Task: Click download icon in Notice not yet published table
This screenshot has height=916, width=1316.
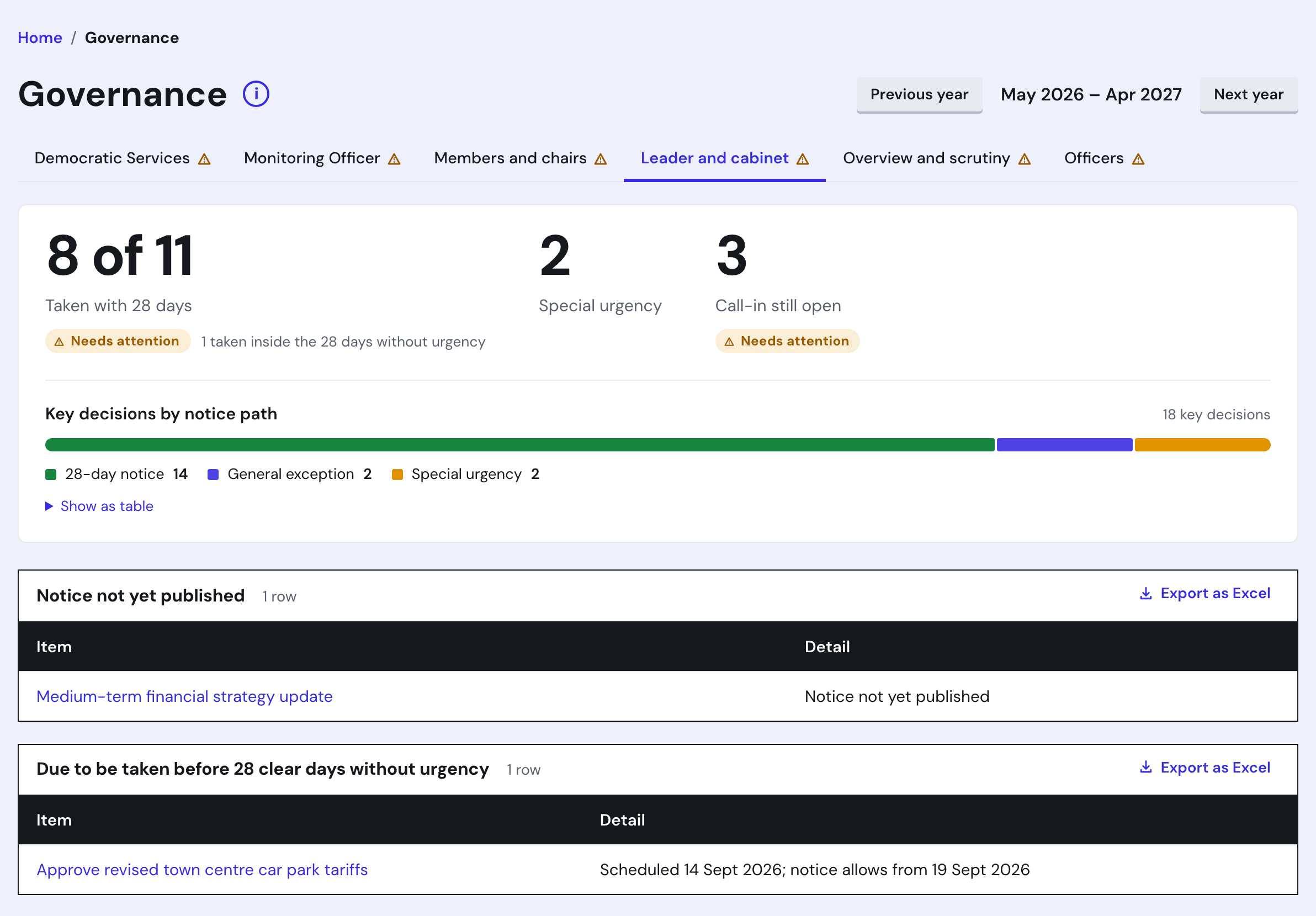Action: [x=1146, y=594]
